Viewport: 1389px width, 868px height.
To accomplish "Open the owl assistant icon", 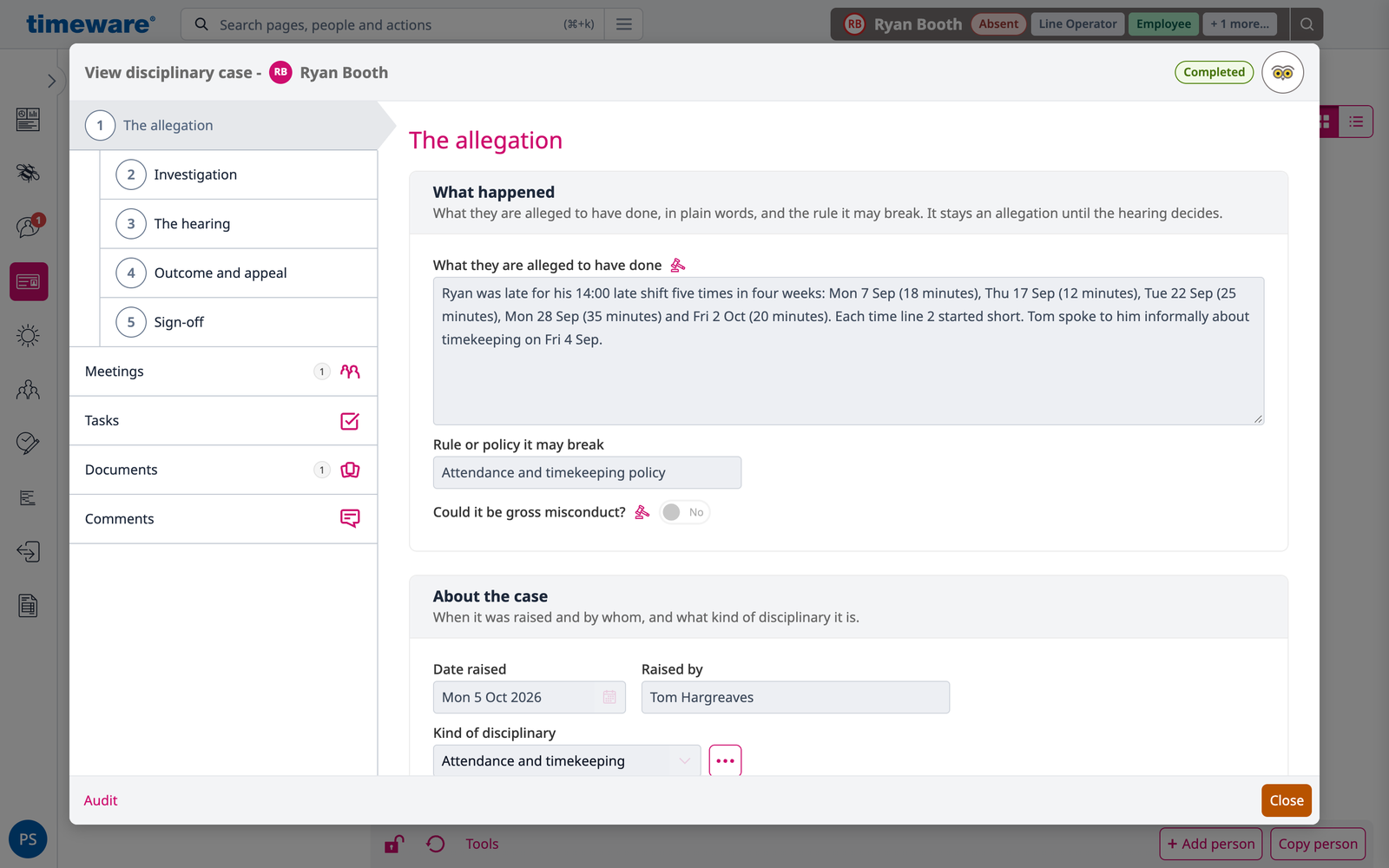I will tap(1282, 73).
